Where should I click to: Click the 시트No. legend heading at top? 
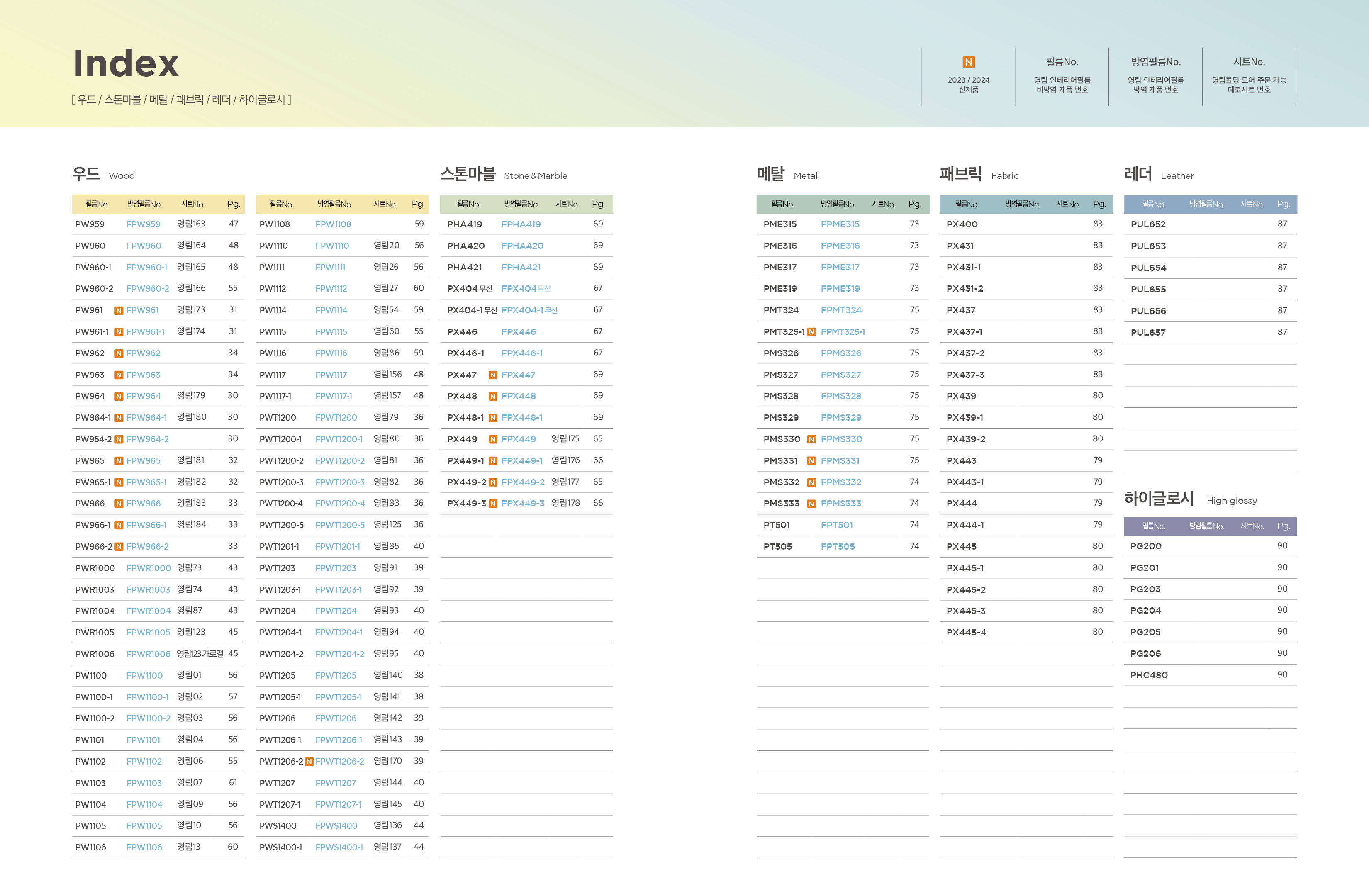pyautogui.click(x=1249, y=62)
